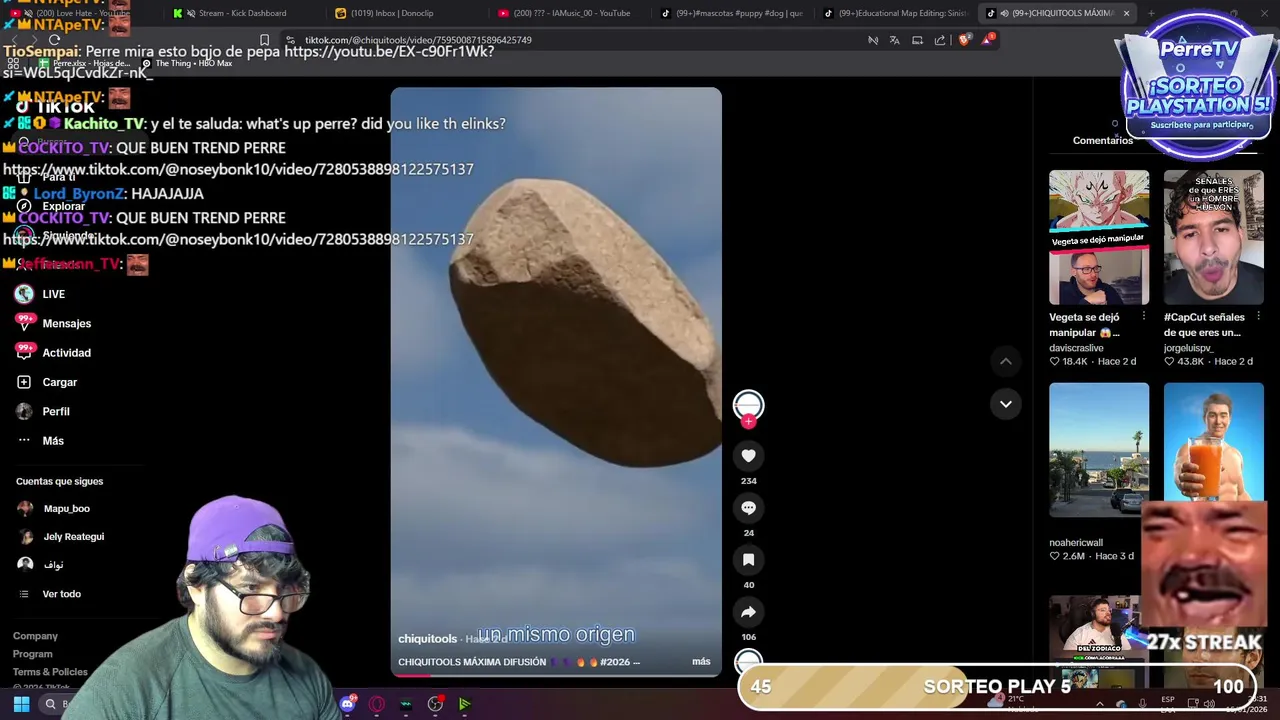Seek the video using the red progress bar
Viewport: 1280px width, 720px height.
(x=555, y=675)
